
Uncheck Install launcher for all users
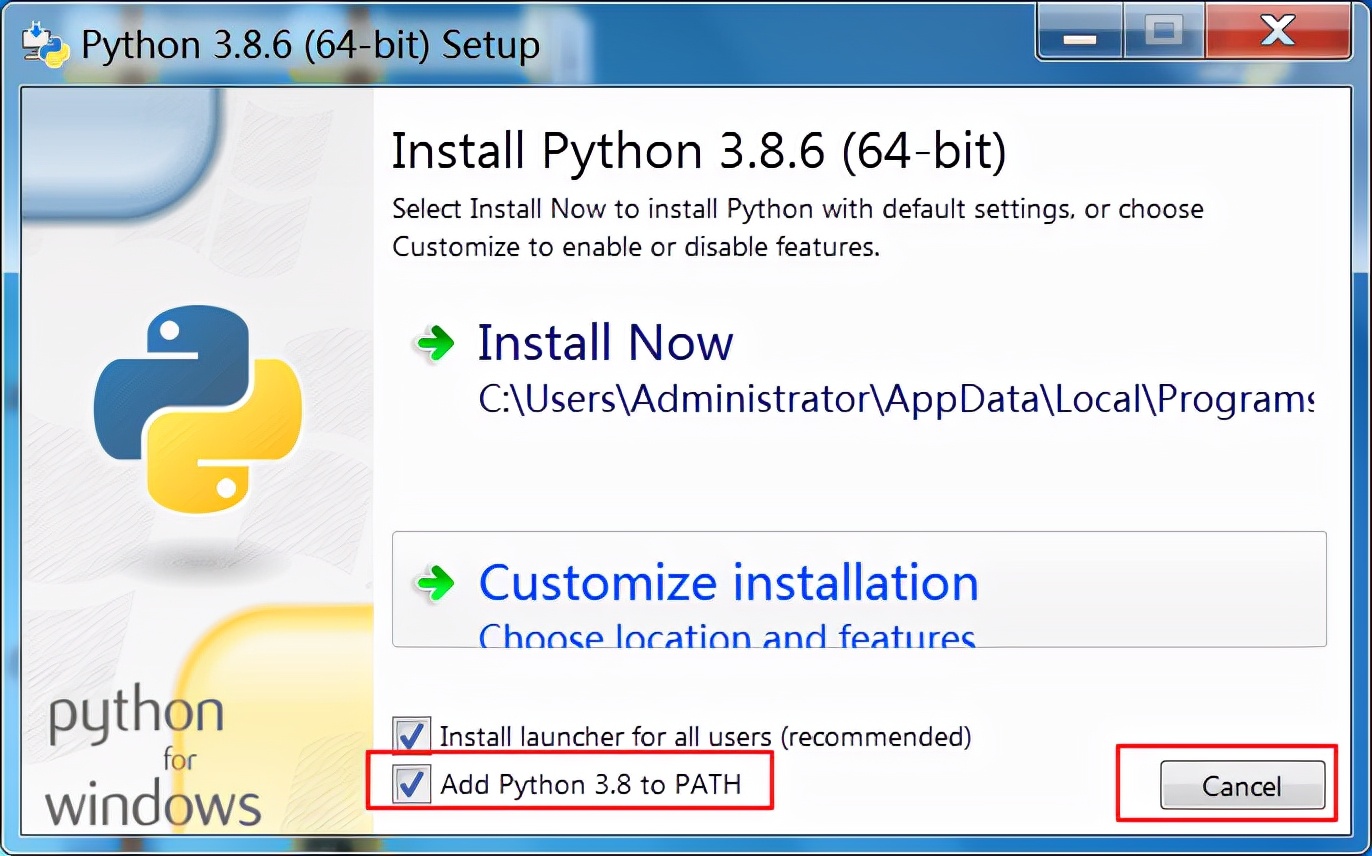412,736
